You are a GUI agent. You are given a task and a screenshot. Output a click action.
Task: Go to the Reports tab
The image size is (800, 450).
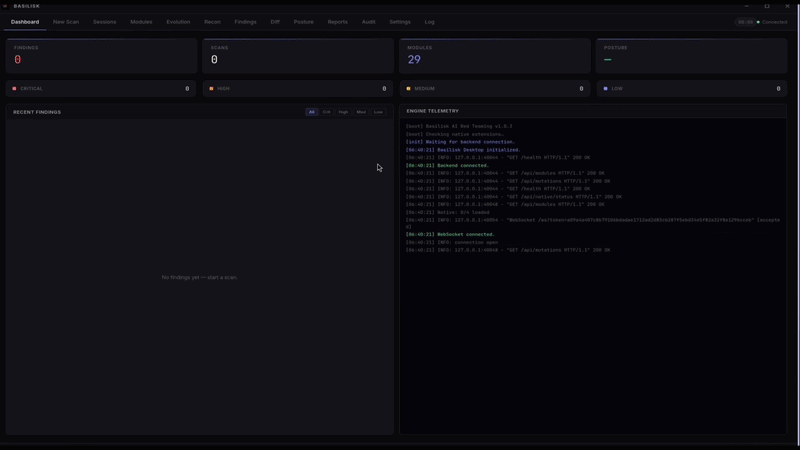coord(338,22)
